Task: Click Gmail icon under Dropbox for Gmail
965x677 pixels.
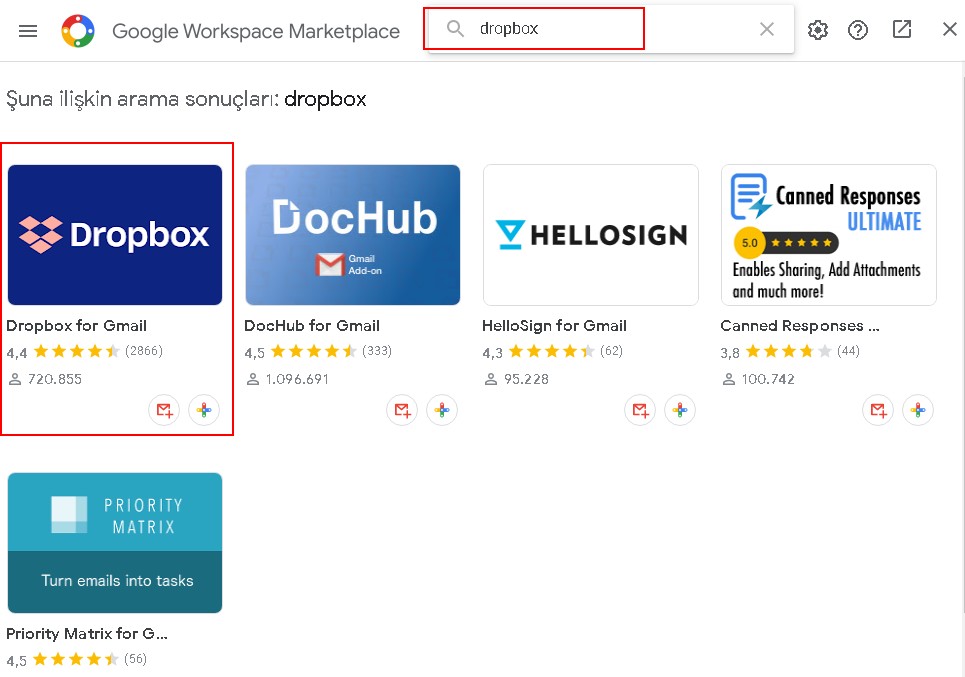Action: pyautogui.click(x=164, y=410)
